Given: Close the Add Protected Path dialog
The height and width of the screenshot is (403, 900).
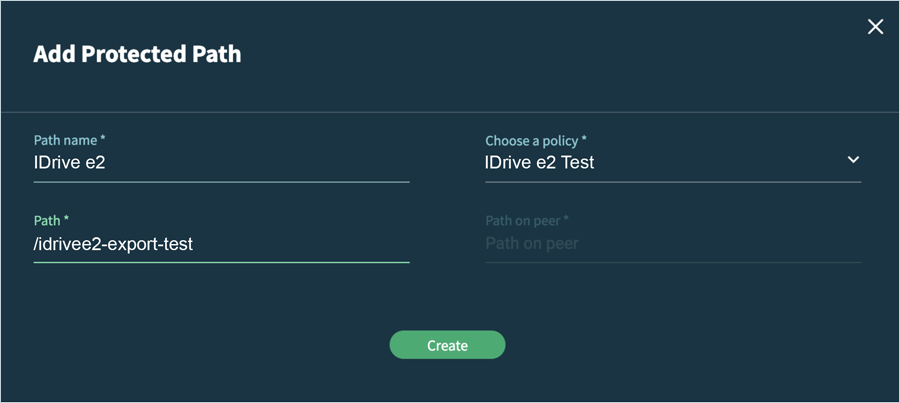Looking at the screenshot, I should [x=875, y=27].
